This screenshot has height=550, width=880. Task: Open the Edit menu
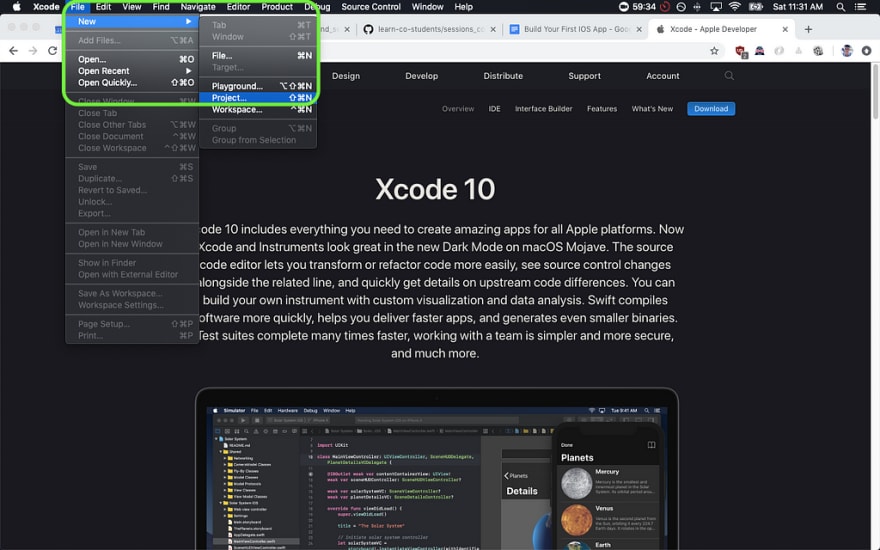[103, 7]
